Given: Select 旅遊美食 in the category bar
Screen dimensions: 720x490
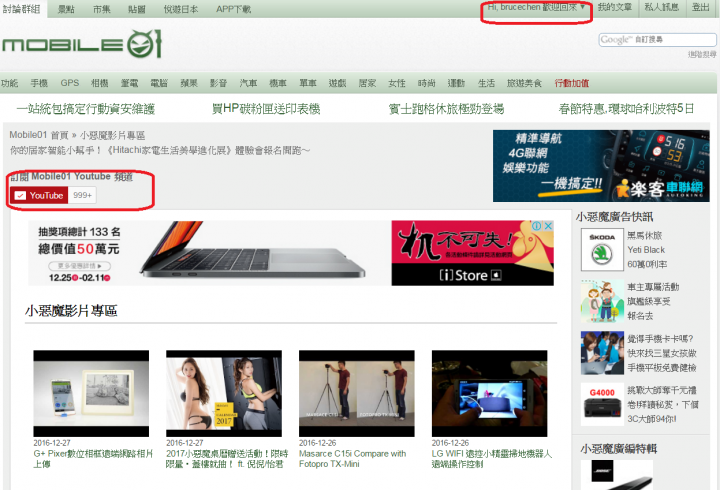Looking at the screenshot, I should coord(524,83).
